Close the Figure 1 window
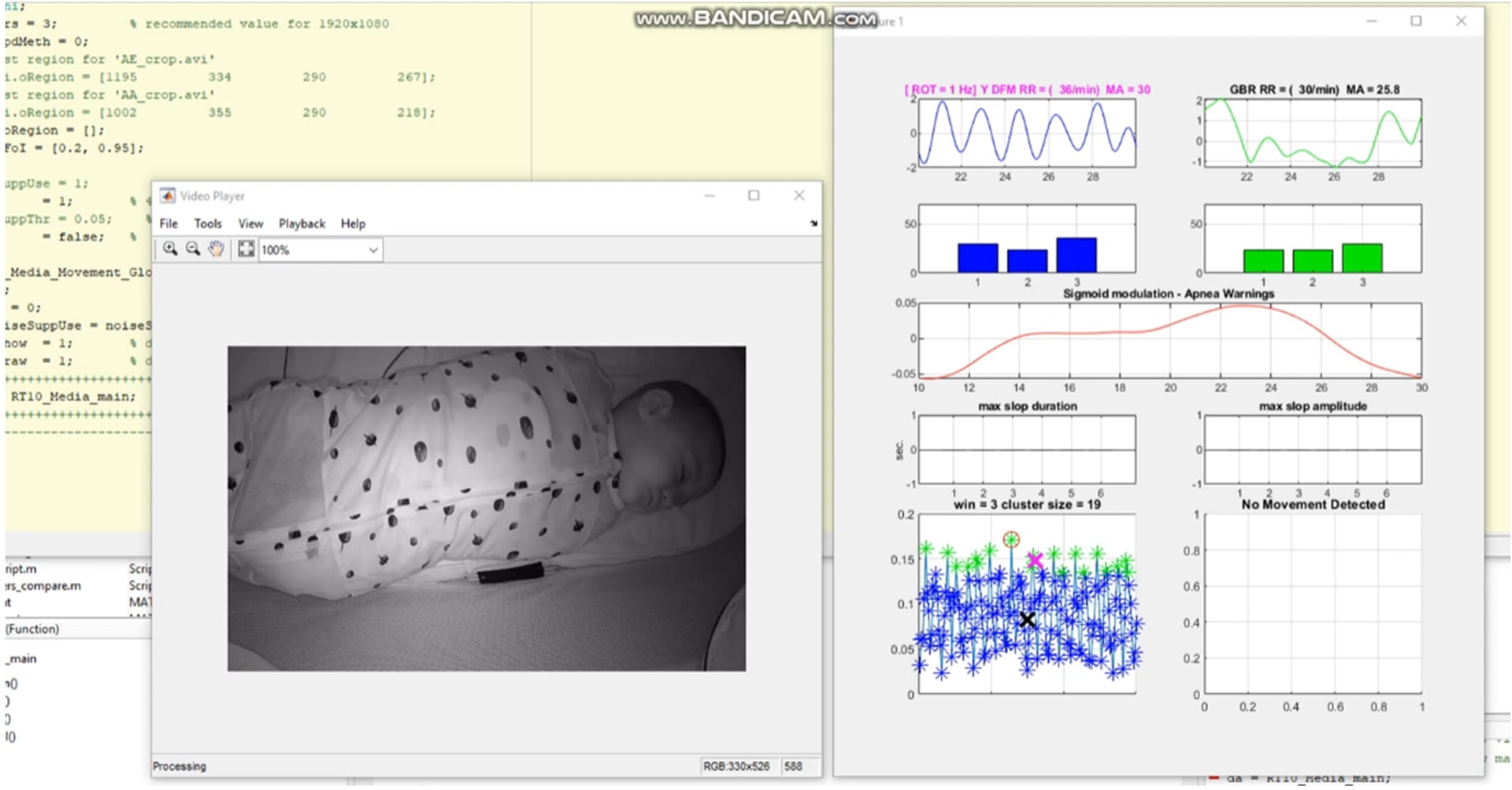This screenshot has width=1512, height=790. pos(1461,21)
